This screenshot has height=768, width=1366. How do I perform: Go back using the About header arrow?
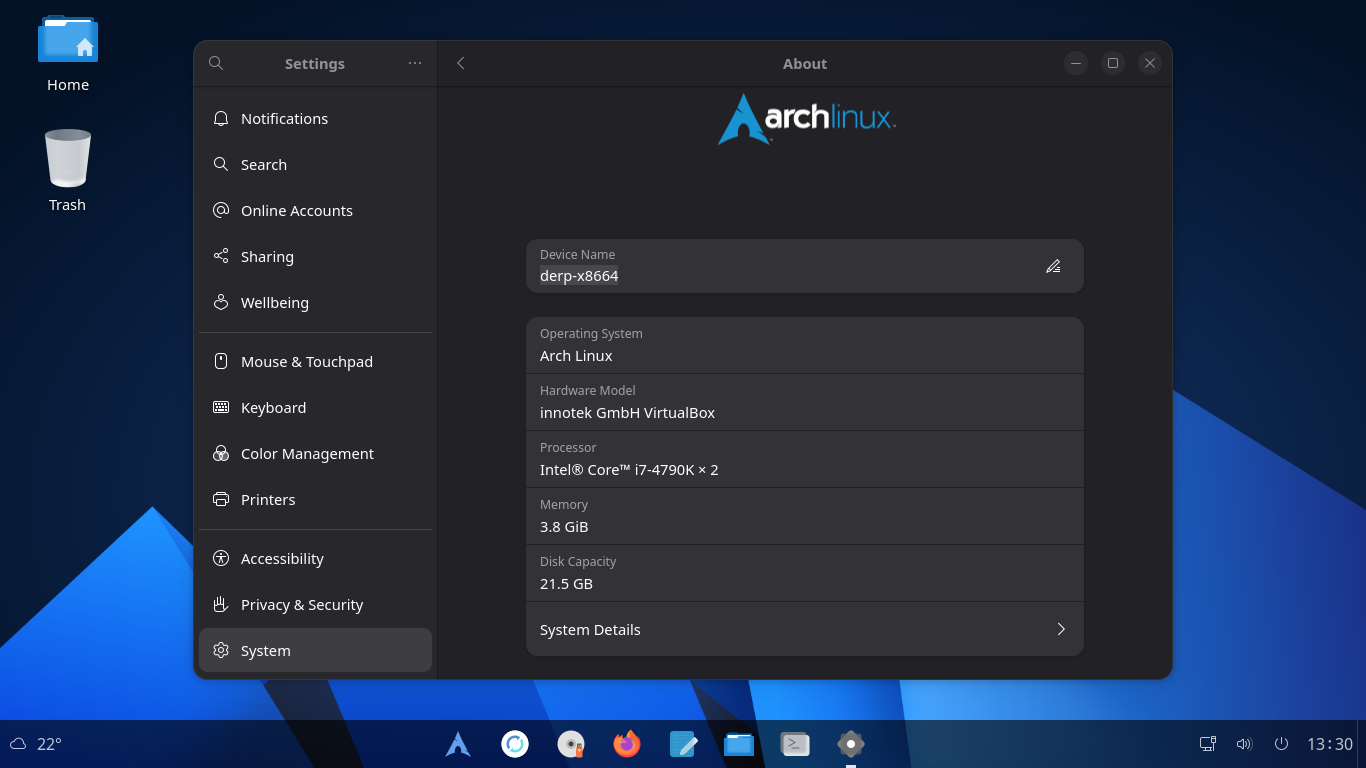[x=461, y=63]
